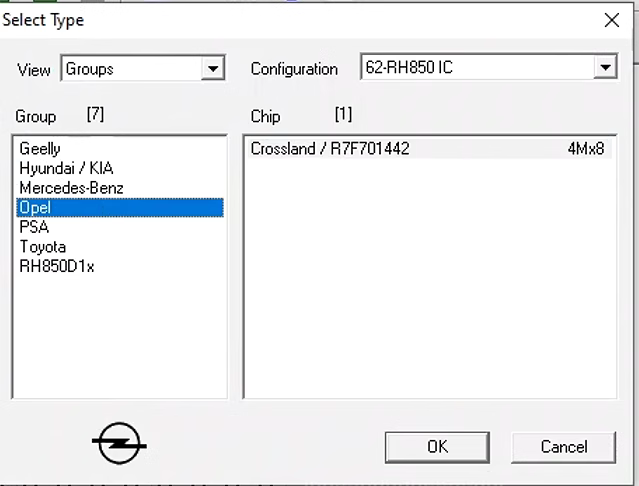This screenshot has width=639, height=486.
Task: Pick PSA in the Group list
Action: click(x=34, y=227)
